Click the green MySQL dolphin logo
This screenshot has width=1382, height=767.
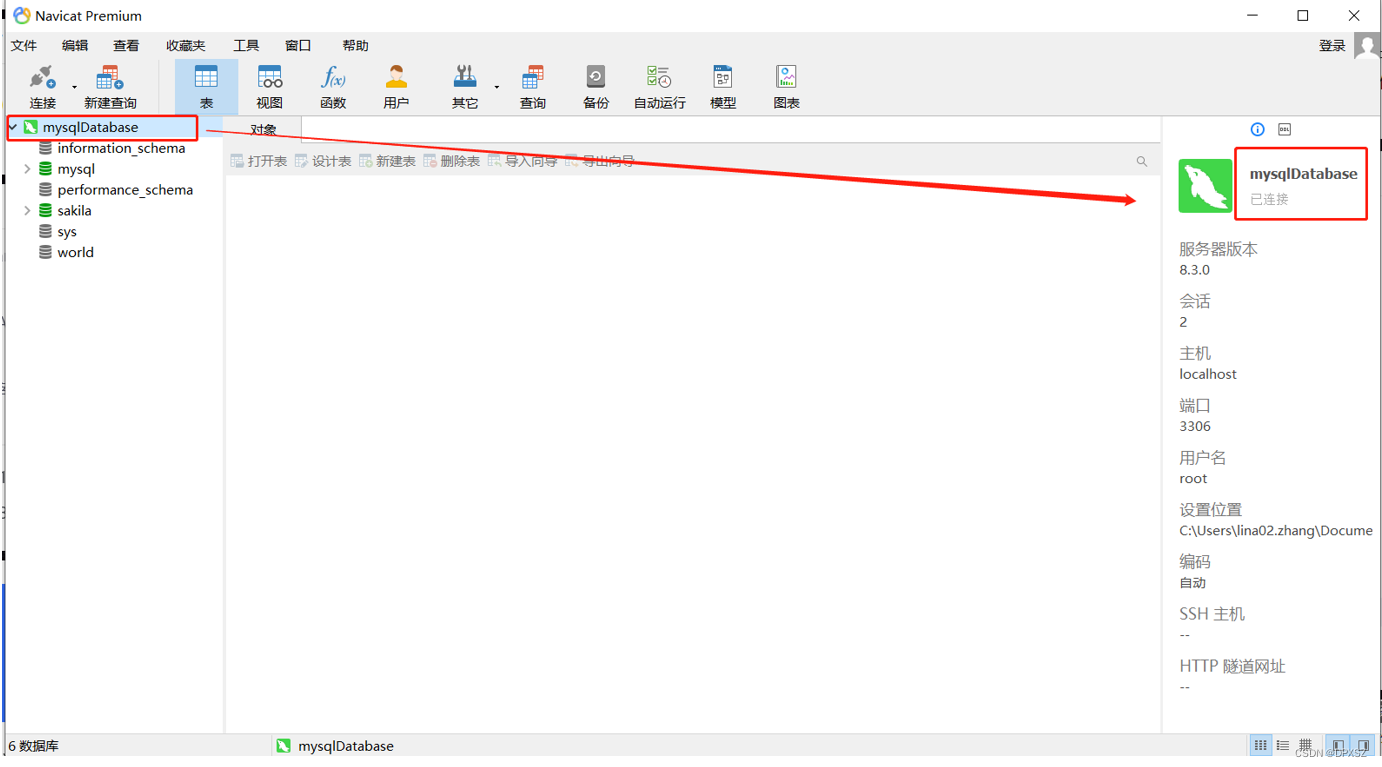[x=1205, y=186]
